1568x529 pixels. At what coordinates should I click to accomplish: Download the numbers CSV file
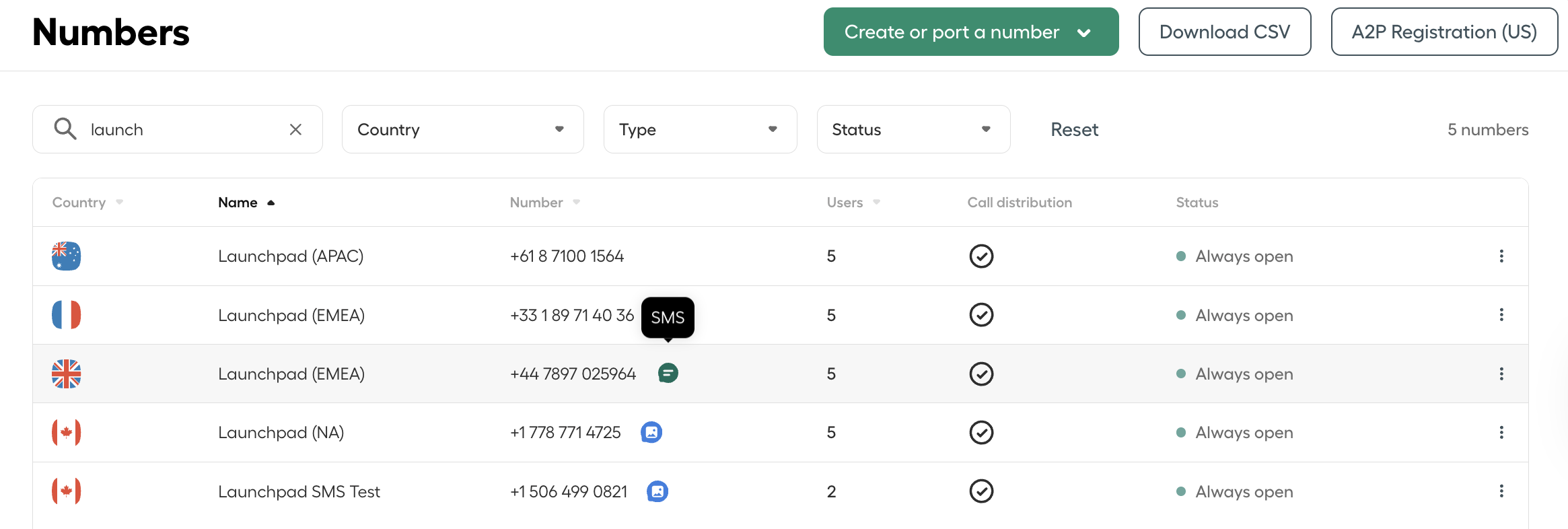(x=1224, y=32)
